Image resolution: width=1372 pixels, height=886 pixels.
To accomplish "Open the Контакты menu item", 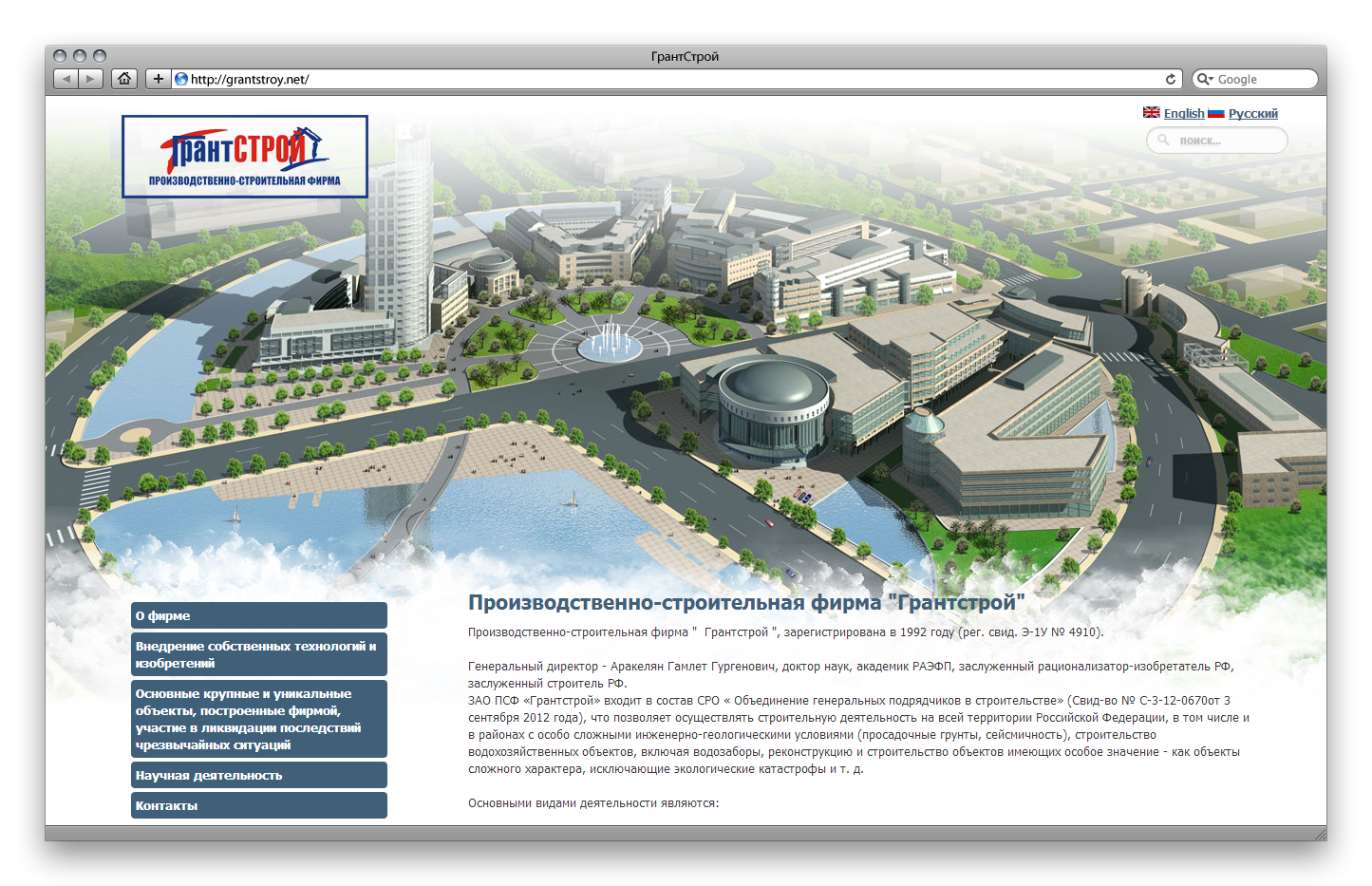I will pos(259,805).
